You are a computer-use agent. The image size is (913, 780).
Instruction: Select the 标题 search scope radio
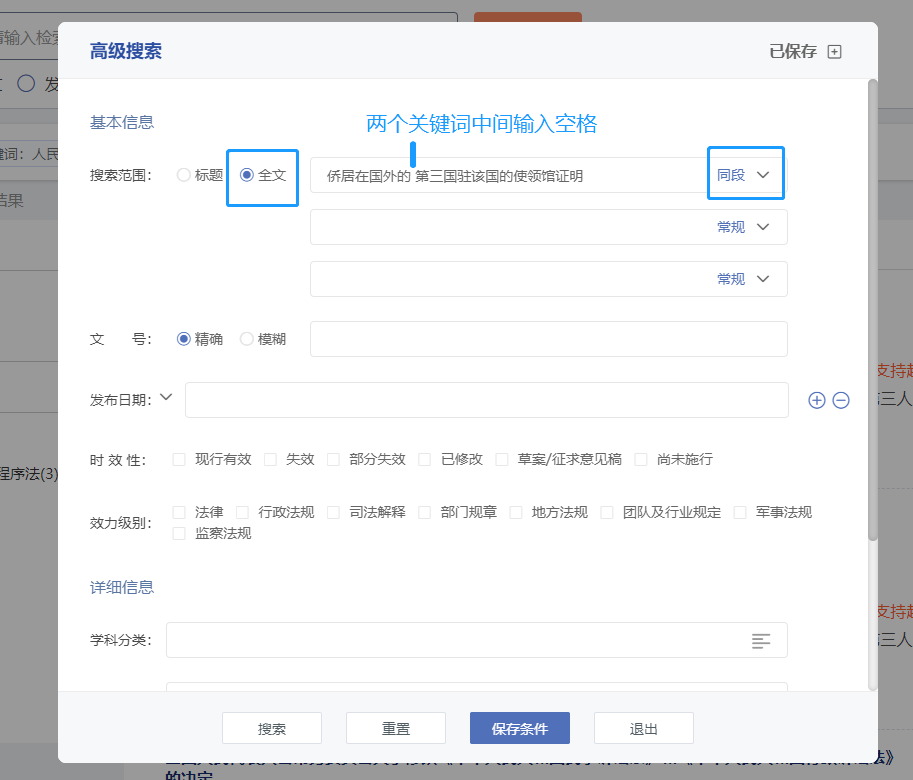[183, 175]
